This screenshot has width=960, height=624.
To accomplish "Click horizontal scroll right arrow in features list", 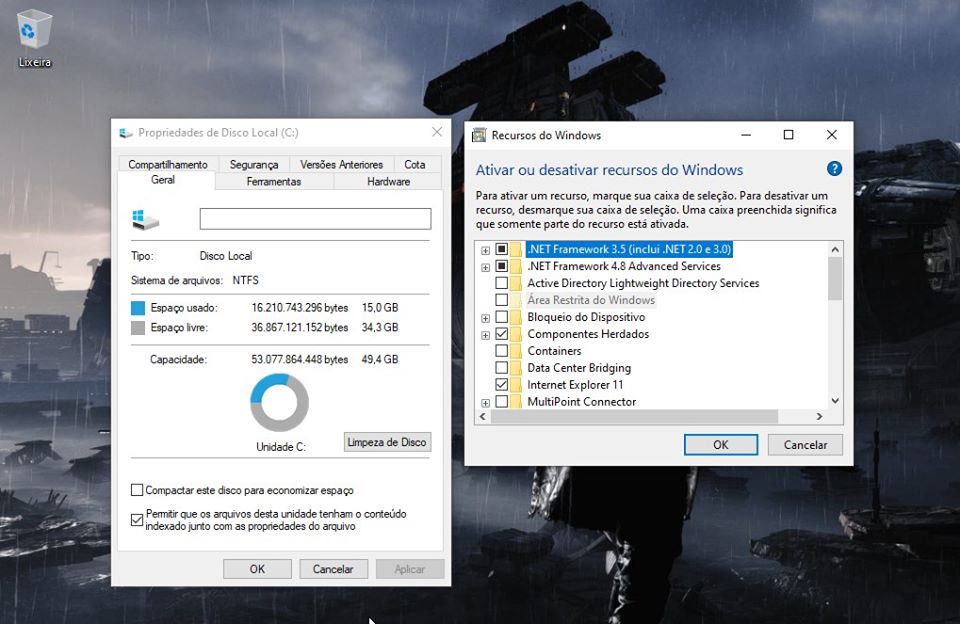I will pyautogui.click(x=820, y=416).
